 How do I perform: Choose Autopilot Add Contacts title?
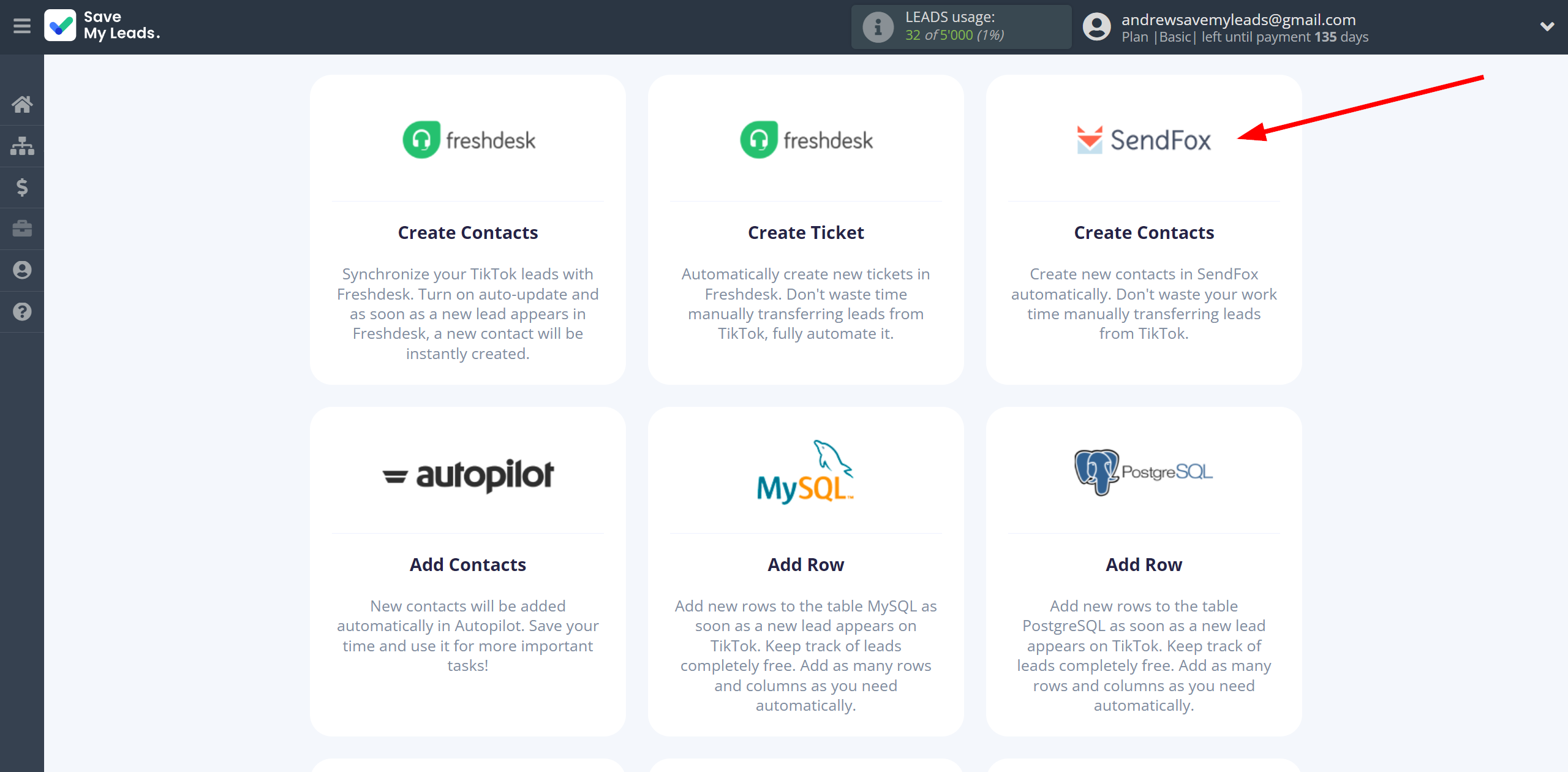(468, 565)
